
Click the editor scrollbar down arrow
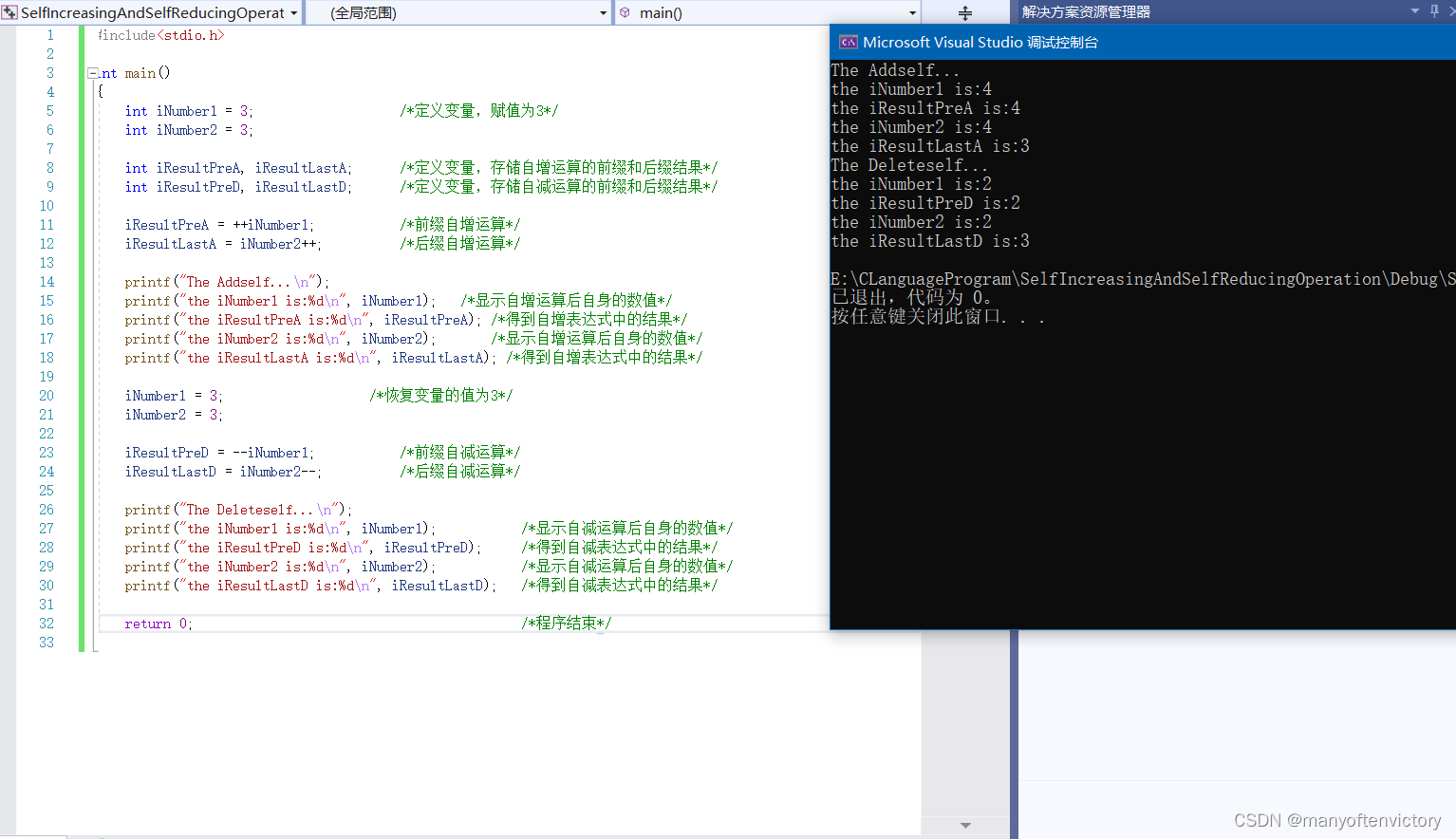(965, 826)
